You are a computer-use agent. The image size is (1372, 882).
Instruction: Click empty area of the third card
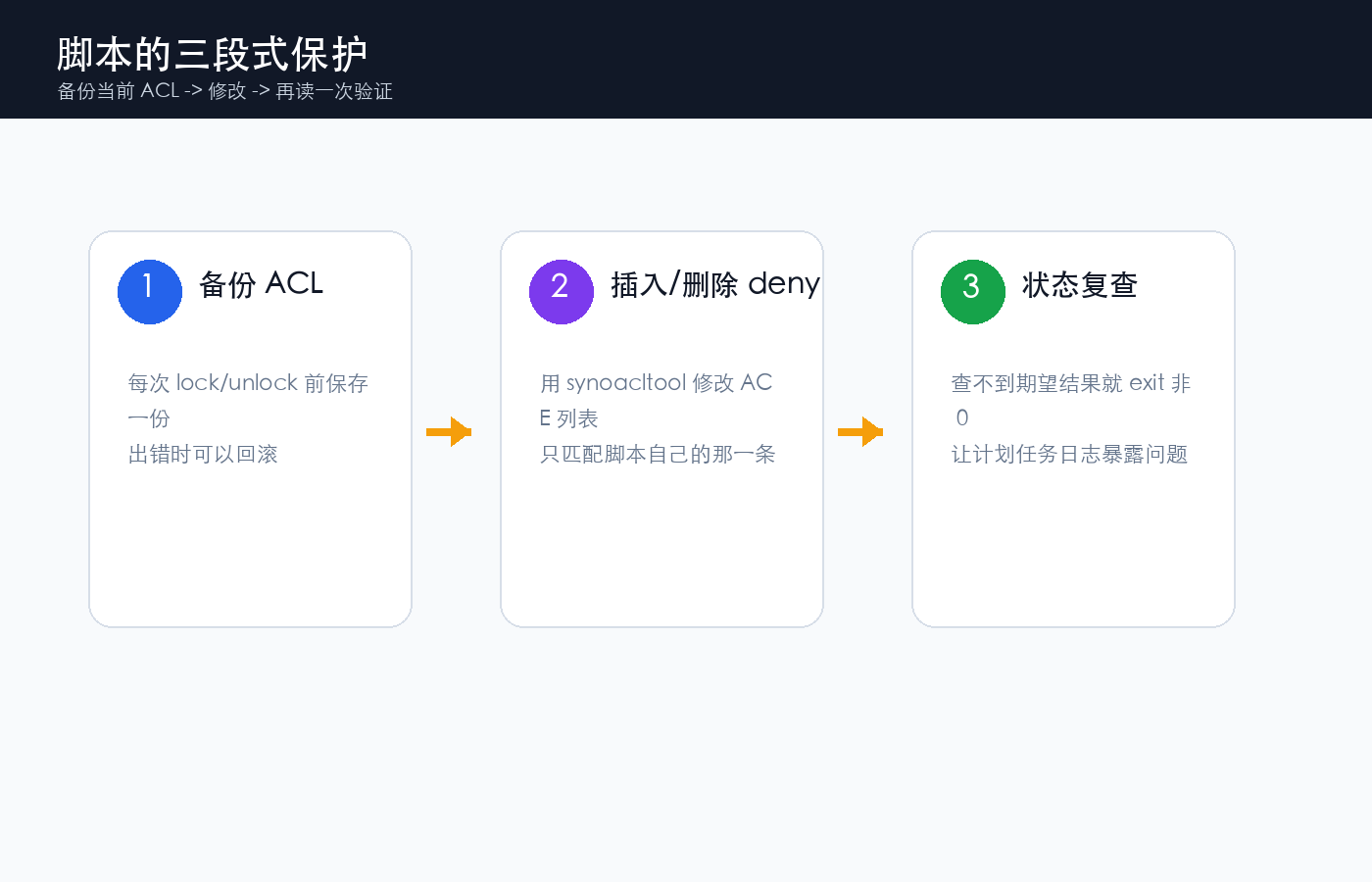coord(1073,549)
